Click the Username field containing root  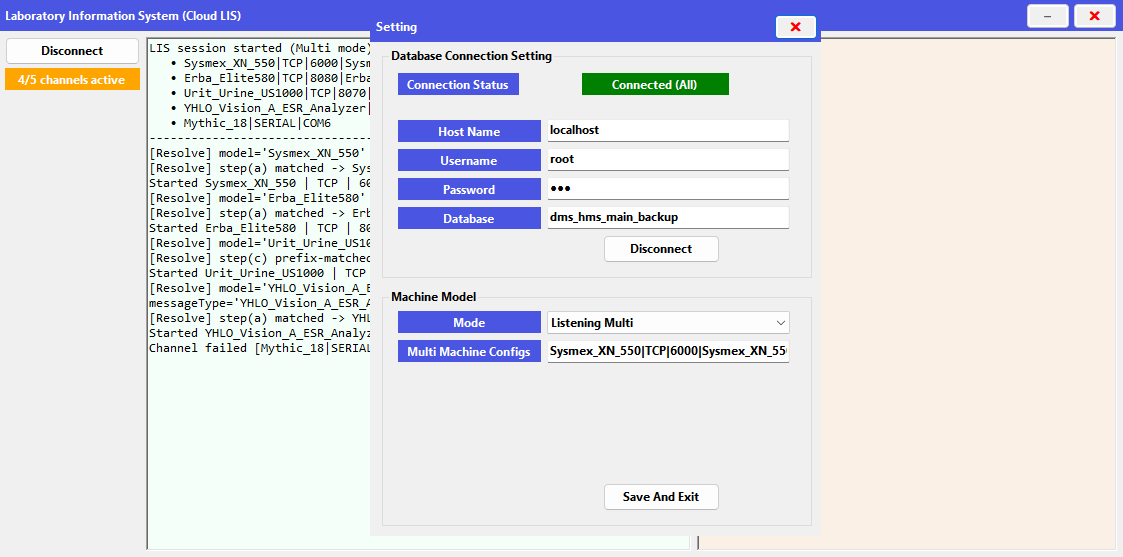668,160
